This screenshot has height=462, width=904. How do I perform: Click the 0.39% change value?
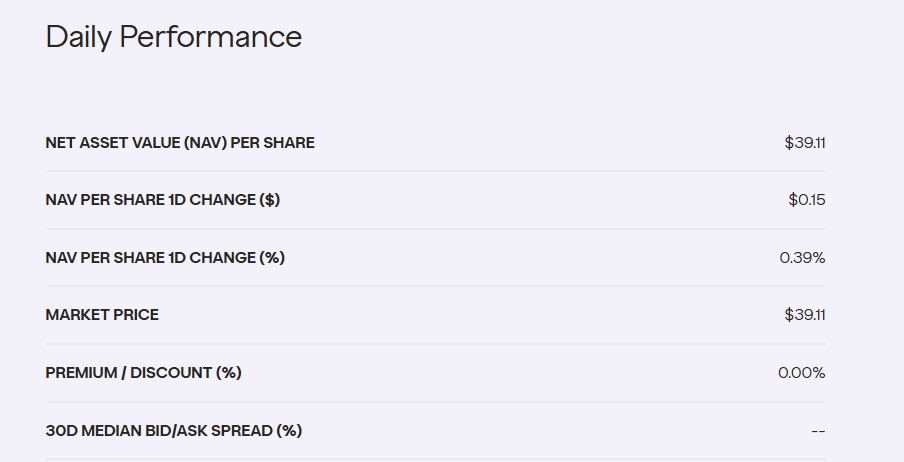click(802, 258)
